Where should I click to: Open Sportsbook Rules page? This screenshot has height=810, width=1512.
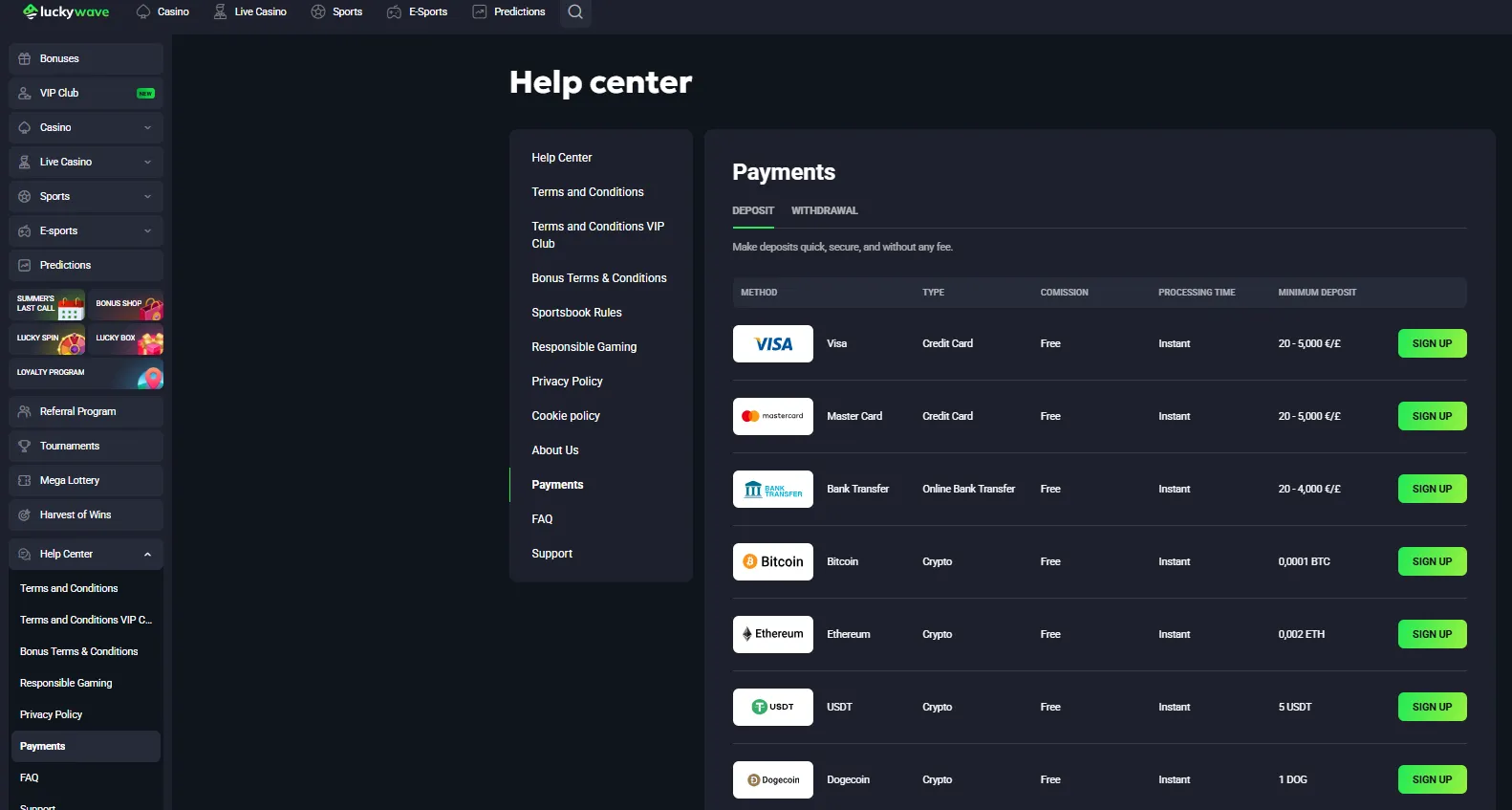(576, 313)
